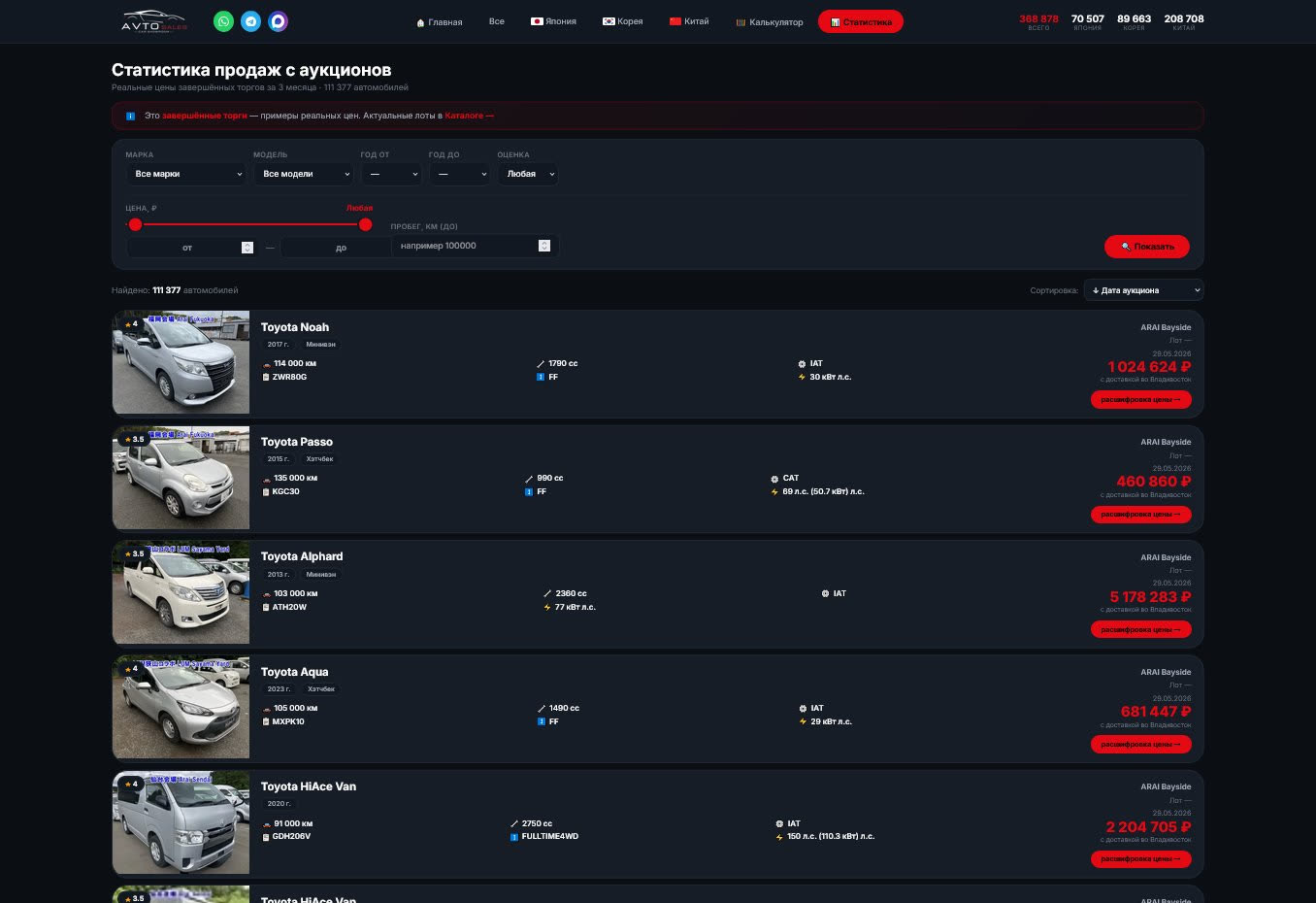This screenshot has height=903, width=1316.
Task: Open the Toyota Alphard photo thumbnail
Action: [181, 593]
